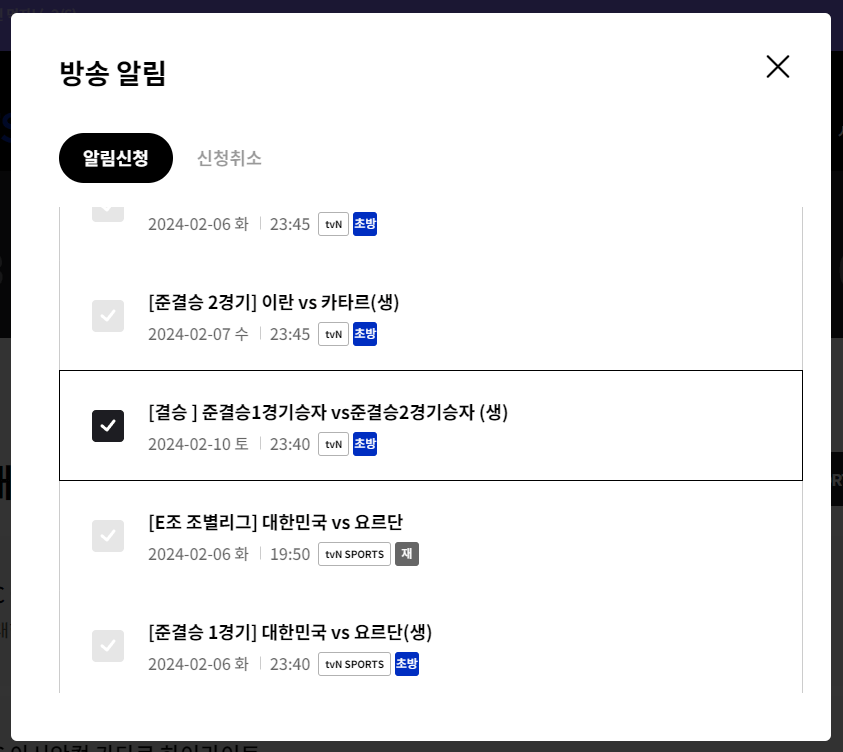The width and height of the screenshot is (843, 752).
Task: Check the 이란 vs 카타르 notification checkbox
Action: click(108, 315)
